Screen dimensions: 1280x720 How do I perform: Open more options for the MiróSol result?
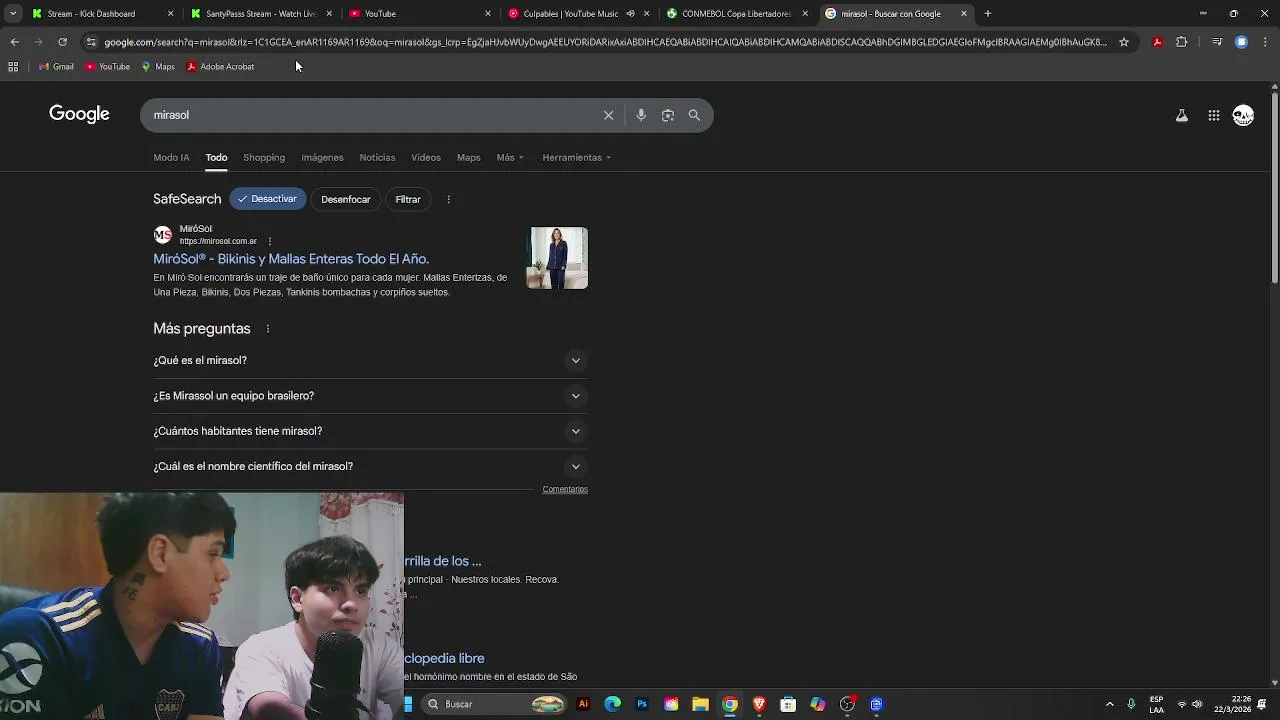[269, 241]
